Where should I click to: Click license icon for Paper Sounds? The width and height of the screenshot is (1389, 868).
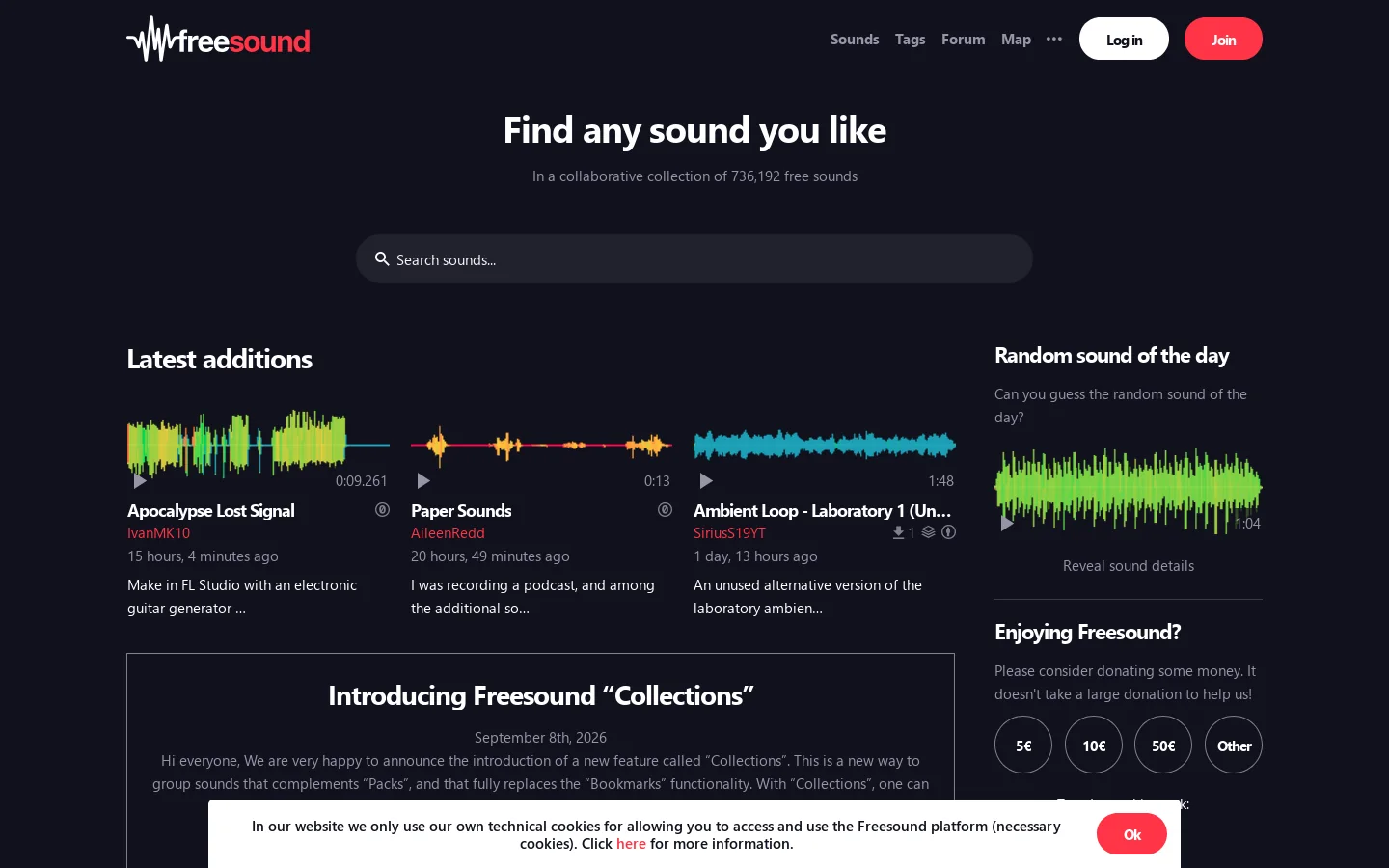point(665,509)
